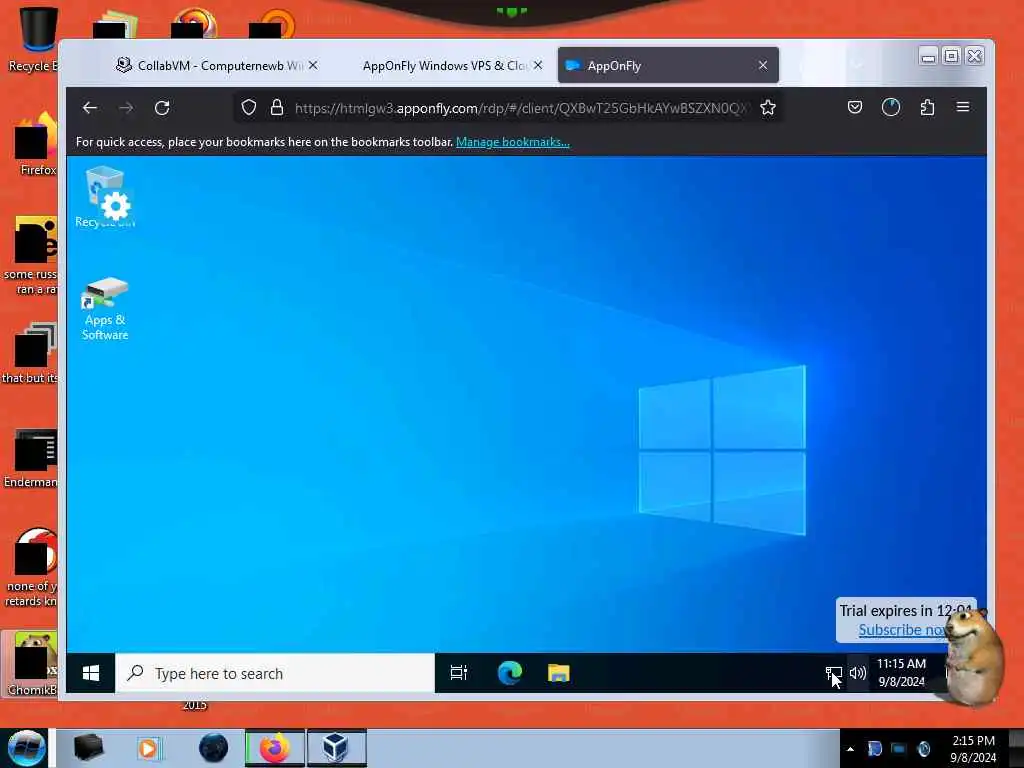Open black box app in host taskbar
Viewport: 1024px width, 768px height.
point(88,748)
